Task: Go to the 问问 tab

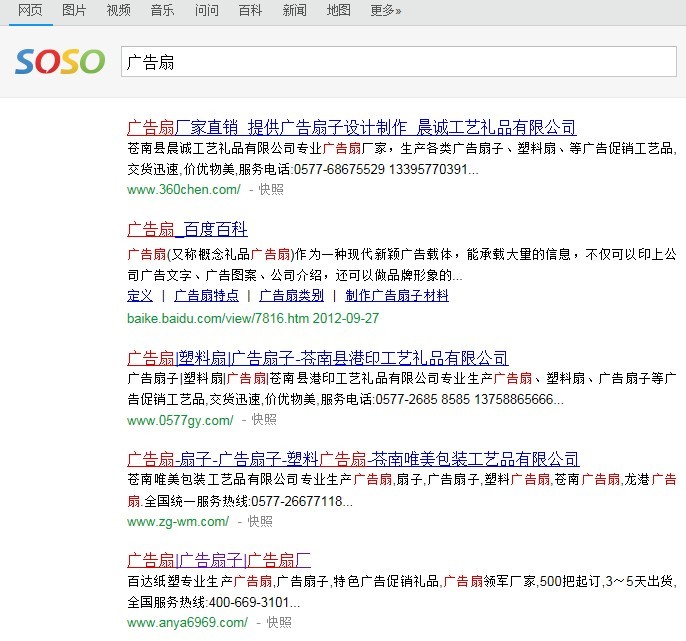Action: [x=207, y=11]
